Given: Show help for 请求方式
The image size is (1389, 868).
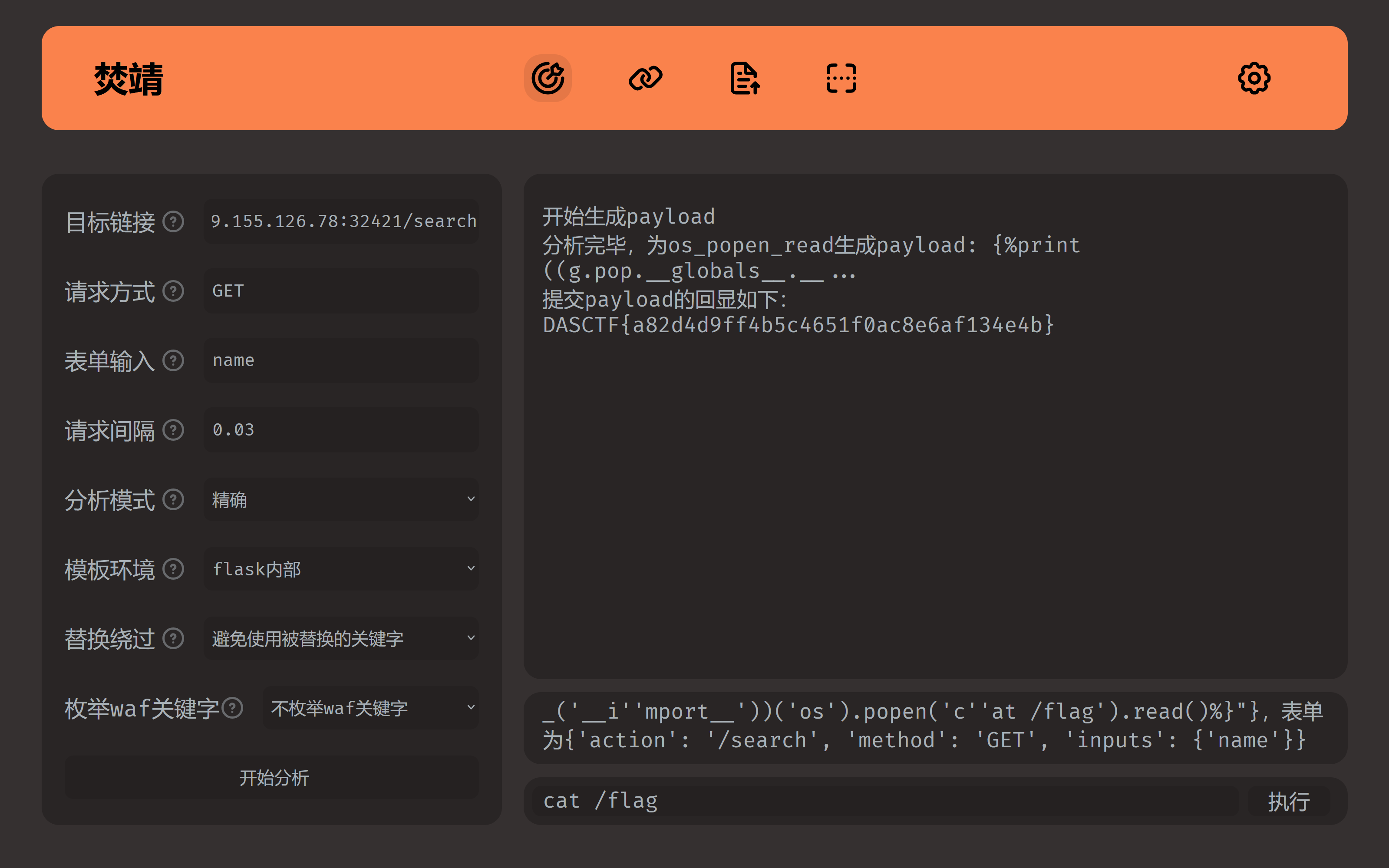Looking at the screenshot, I should pos(173,291).
